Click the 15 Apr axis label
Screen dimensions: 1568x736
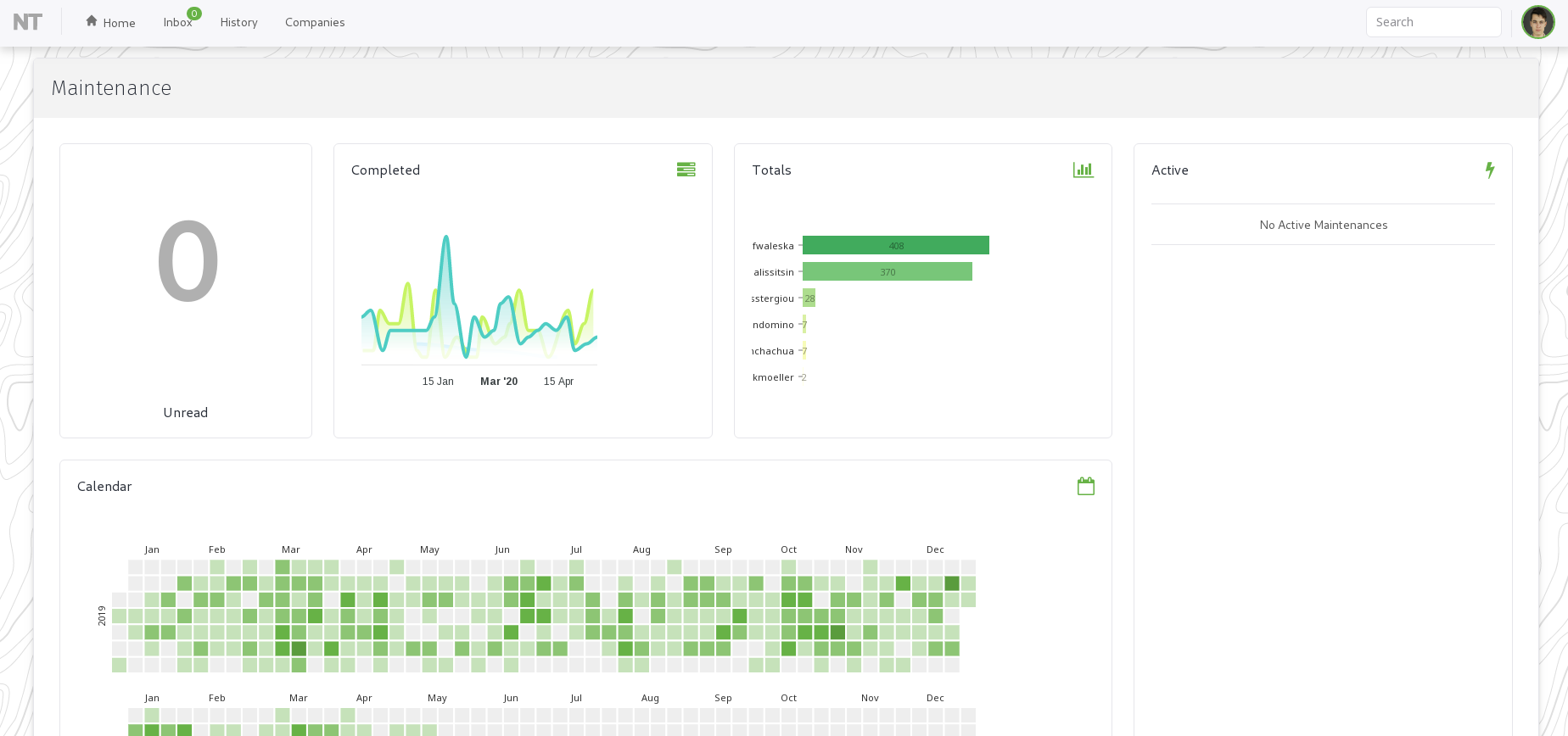[x=558, y=382]
